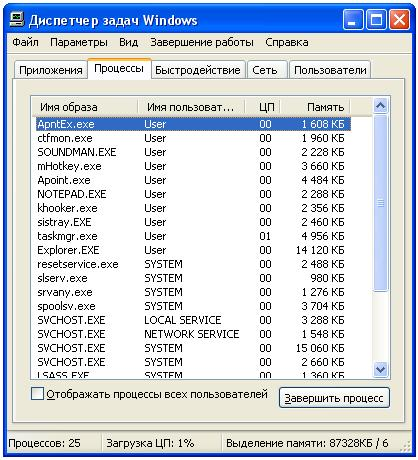Click scrollbar up arrow in process list
The width and height of the screenshot is (418, 460).
[x=380, y=106]
